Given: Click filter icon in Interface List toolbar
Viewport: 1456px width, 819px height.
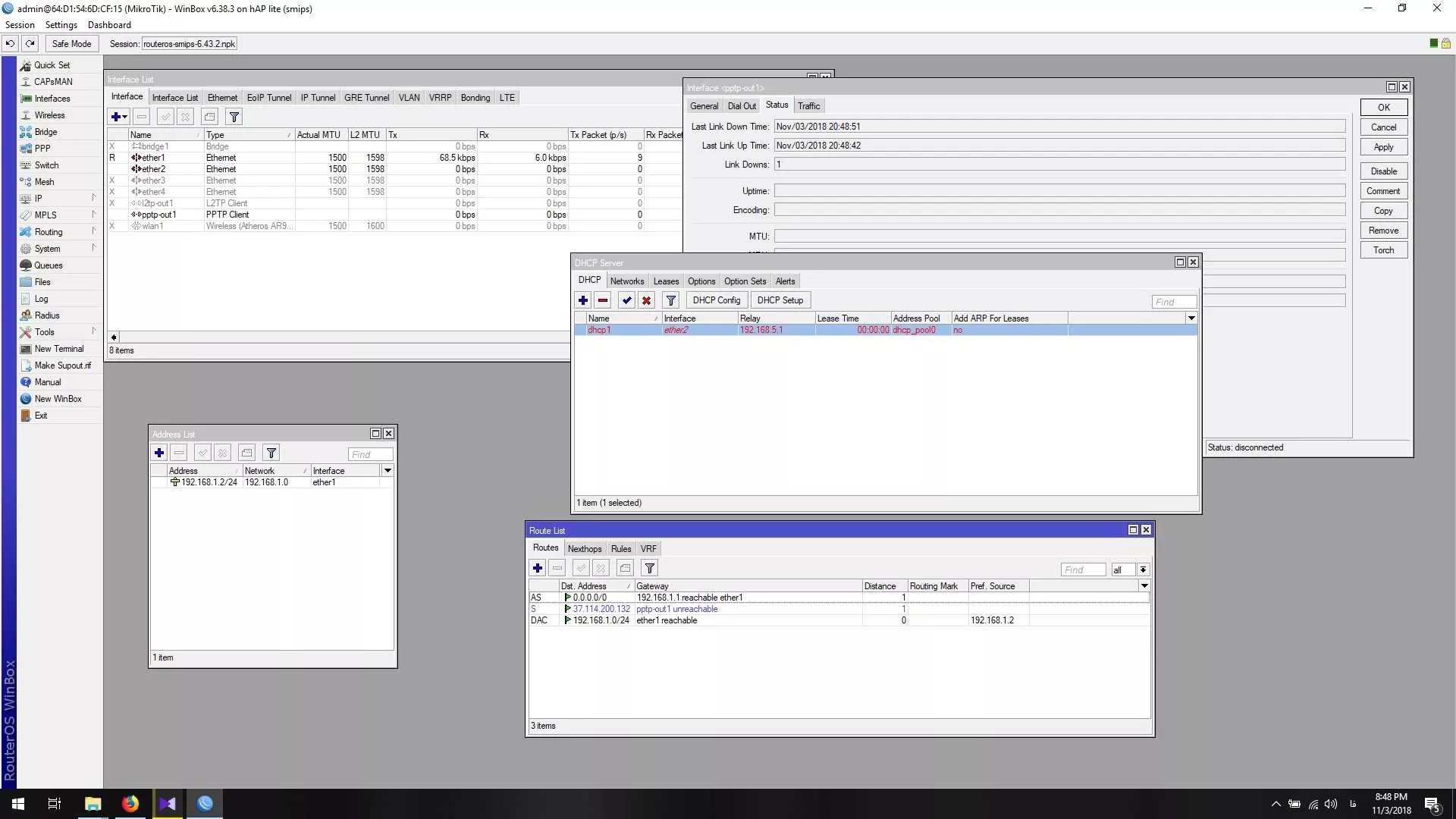Looking at the screenshot, I should [234, 117].
